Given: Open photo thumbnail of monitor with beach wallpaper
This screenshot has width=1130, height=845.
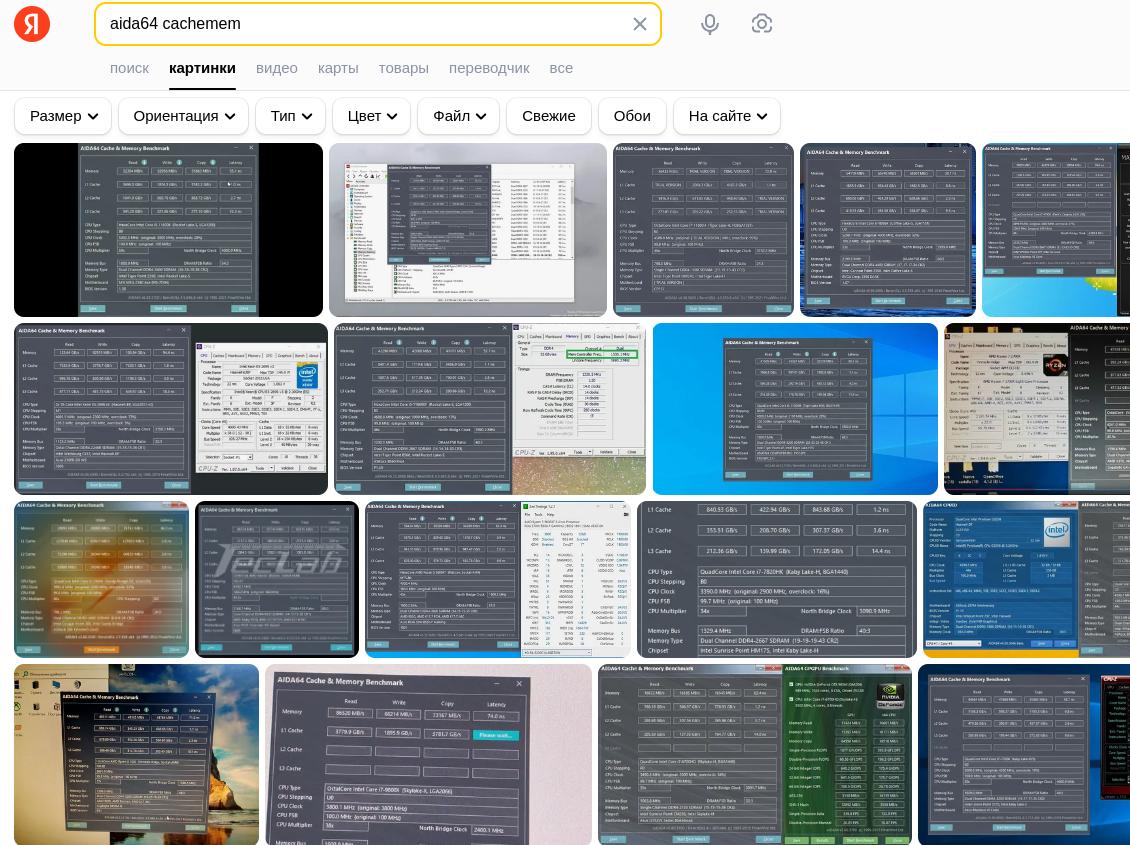Looking at the screenshot, I should (136, 754).
